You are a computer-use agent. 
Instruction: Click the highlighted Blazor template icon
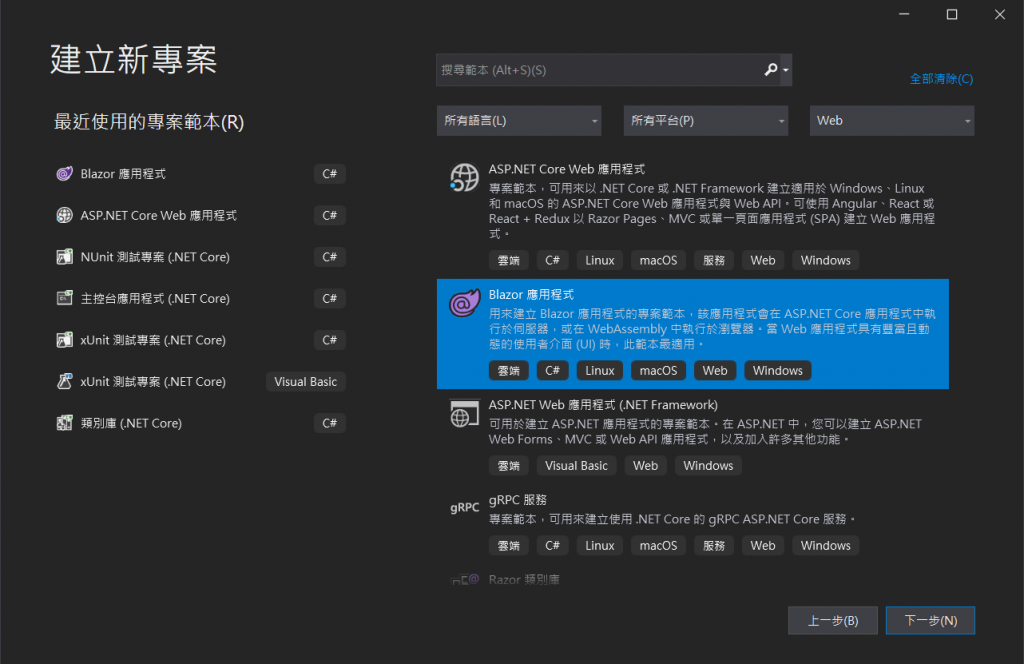(x=464, y=303)
